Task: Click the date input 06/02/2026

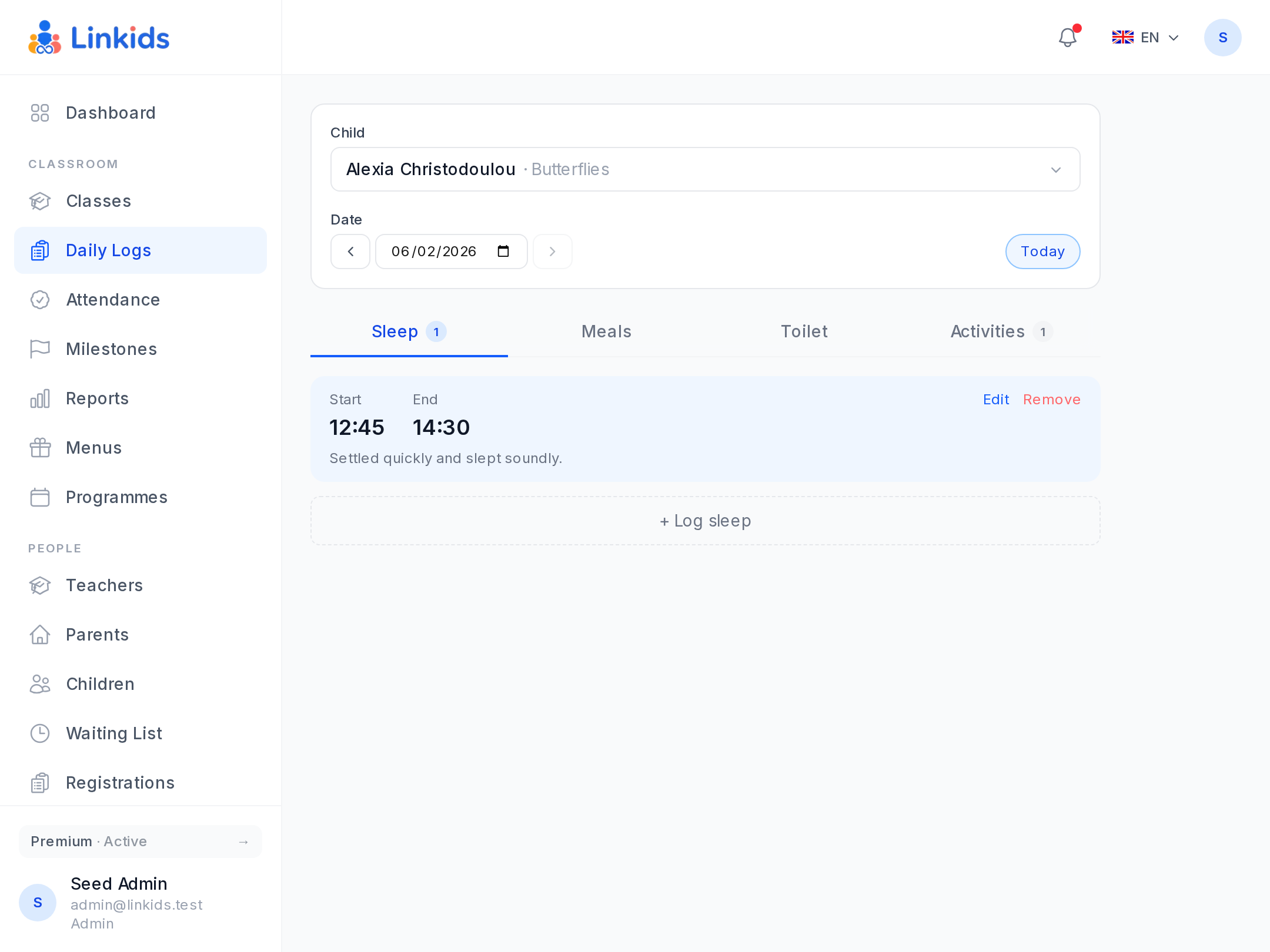Action: (x=452, y=252)
